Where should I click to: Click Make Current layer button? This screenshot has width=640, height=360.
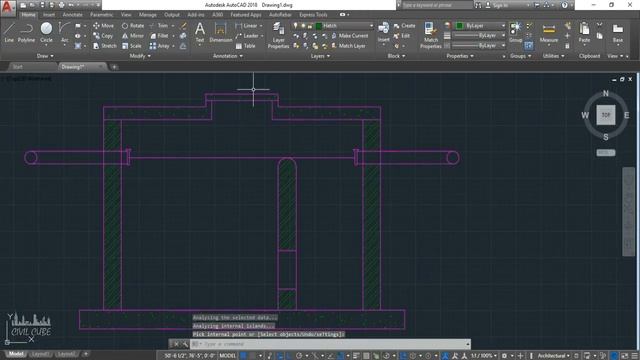(x=349, y=36)
